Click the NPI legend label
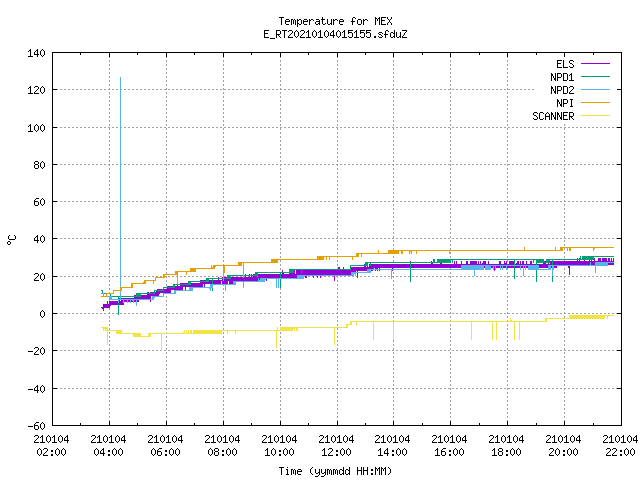This screenshot has height=480, width=640. [565, 103]
